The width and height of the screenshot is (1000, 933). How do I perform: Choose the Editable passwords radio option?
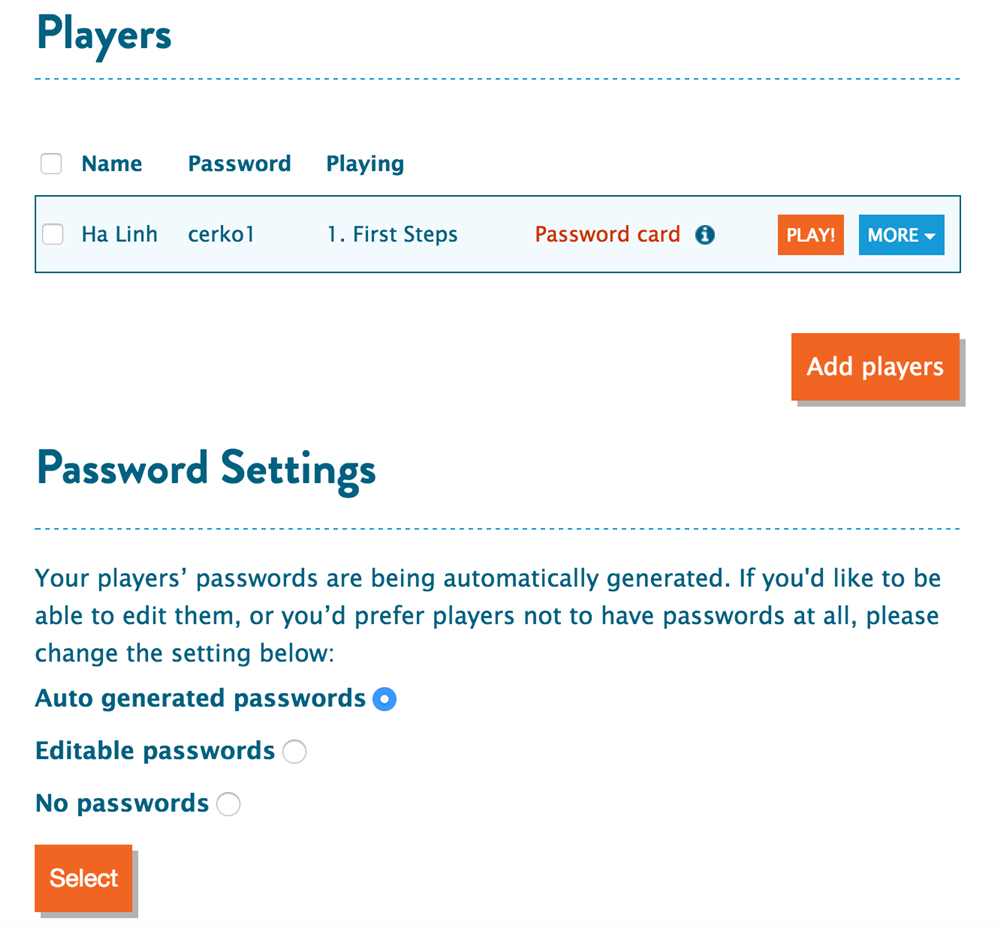pyautogui.click(x=294, y=752)
